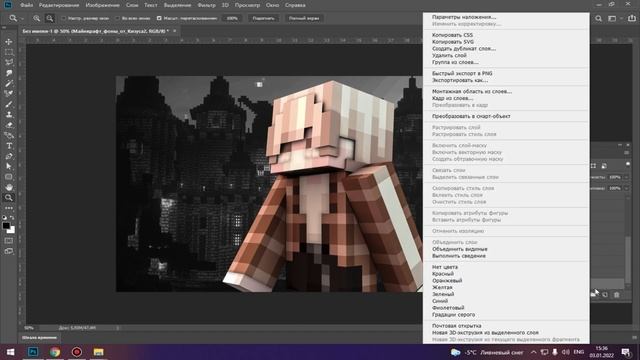Click the Полный экран button

[x=304, y=18]
